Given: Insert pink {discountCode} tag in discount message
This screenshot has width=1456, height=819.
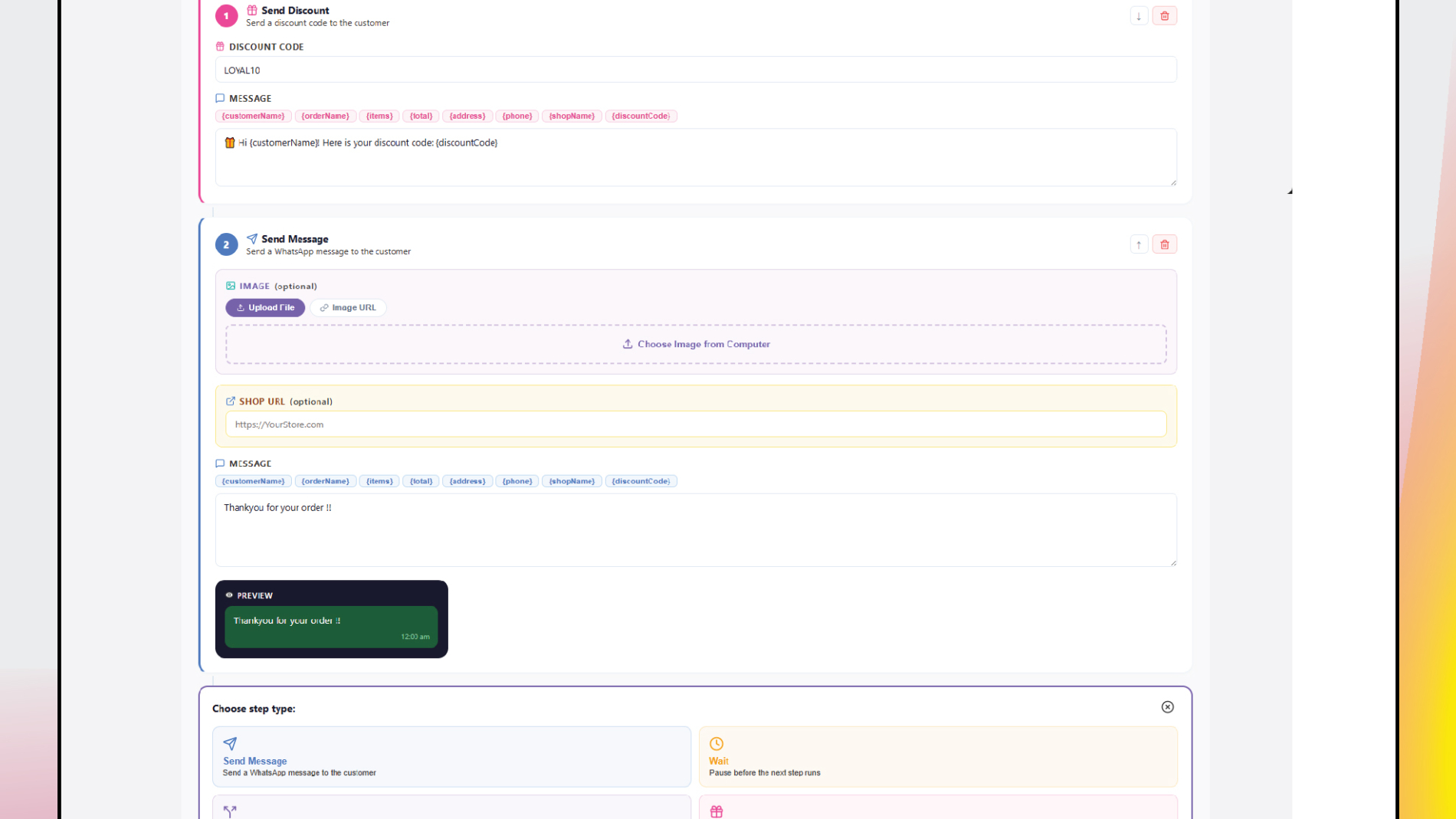Looking at the screenshot, I should click(x=641, y=116).
